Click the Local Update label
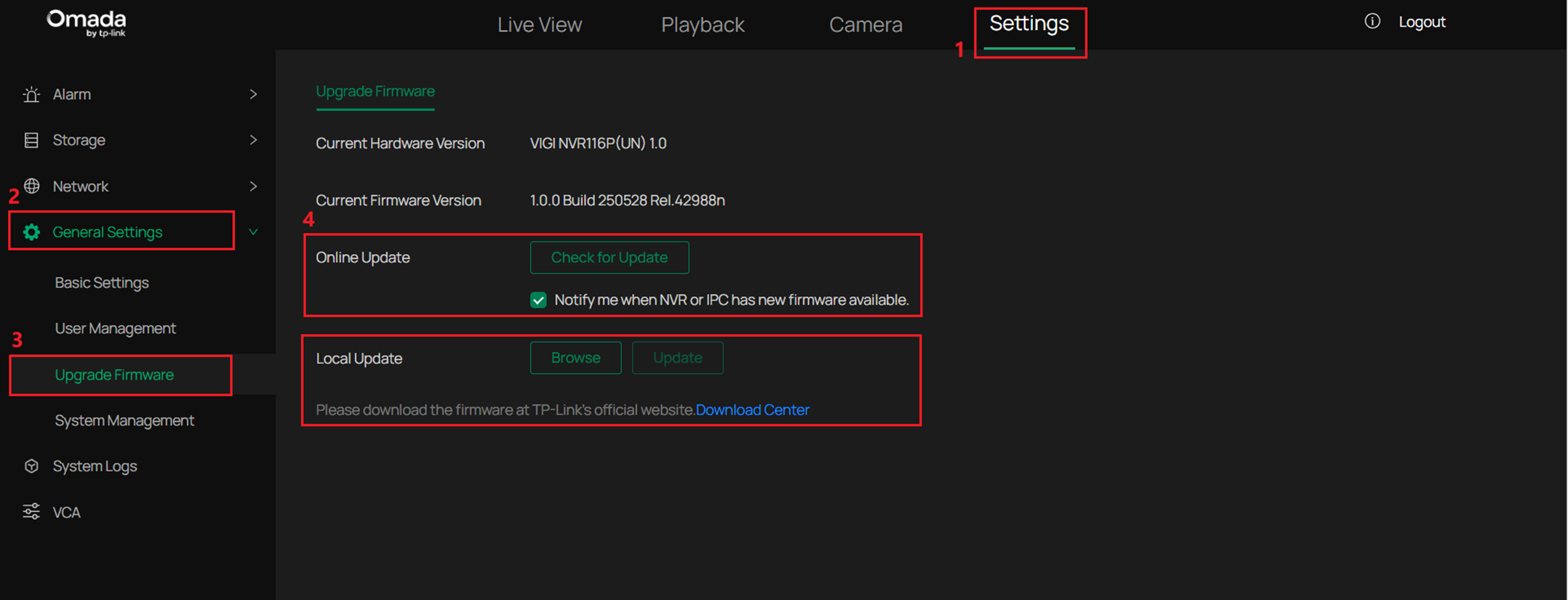Screen dimensions: 1568x600 359,359
